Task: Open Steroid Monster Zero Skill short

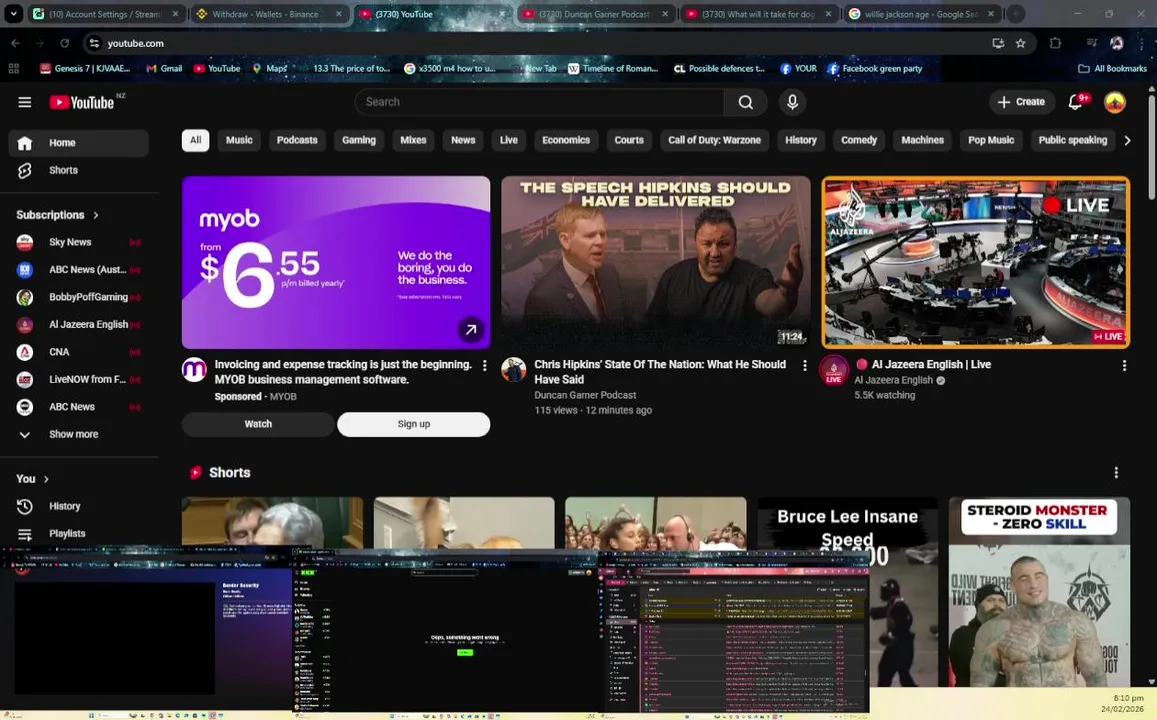Action: [1039, 592]
